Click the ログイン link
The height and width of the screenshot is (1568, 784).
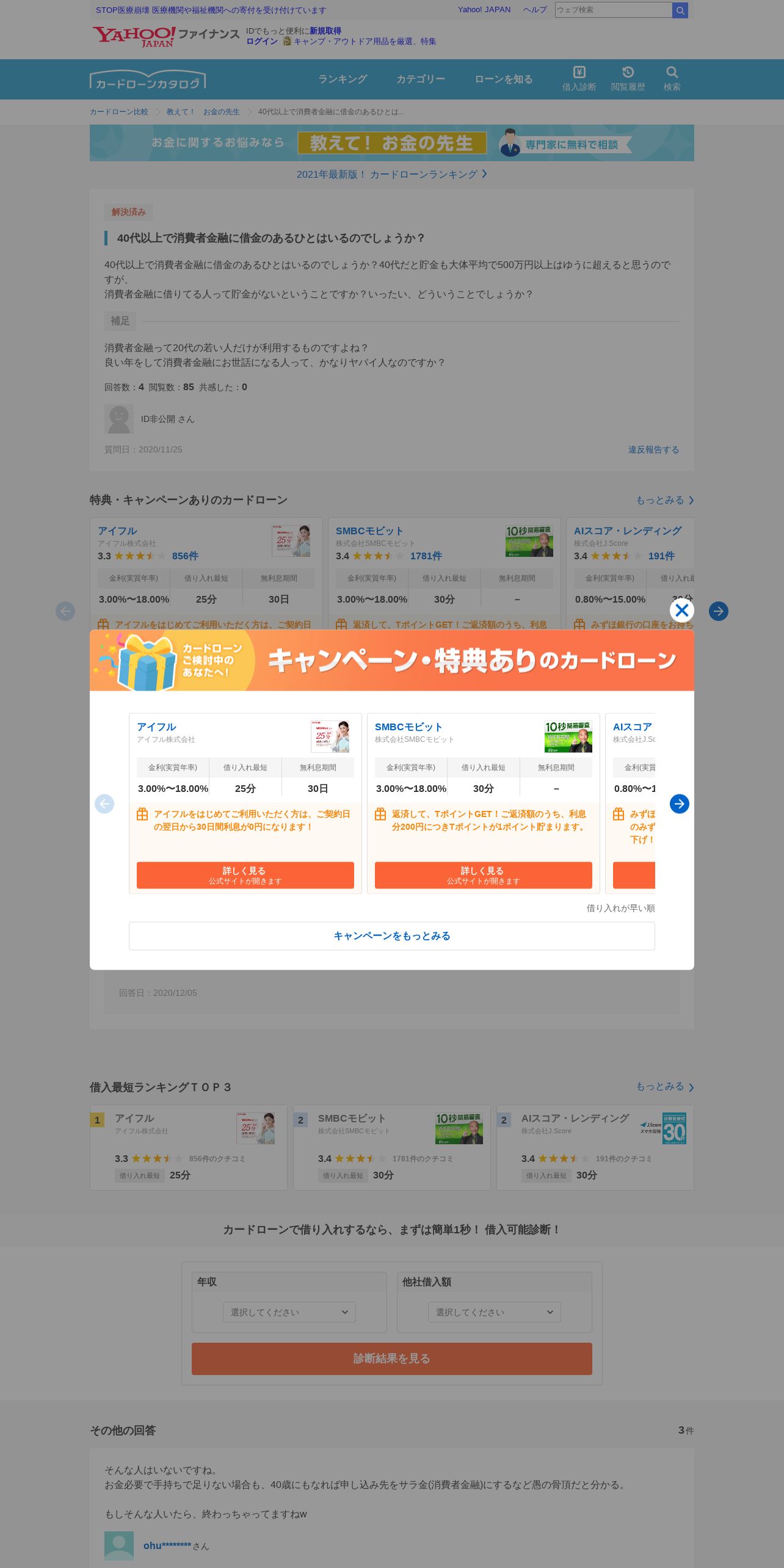coord(262,42)
